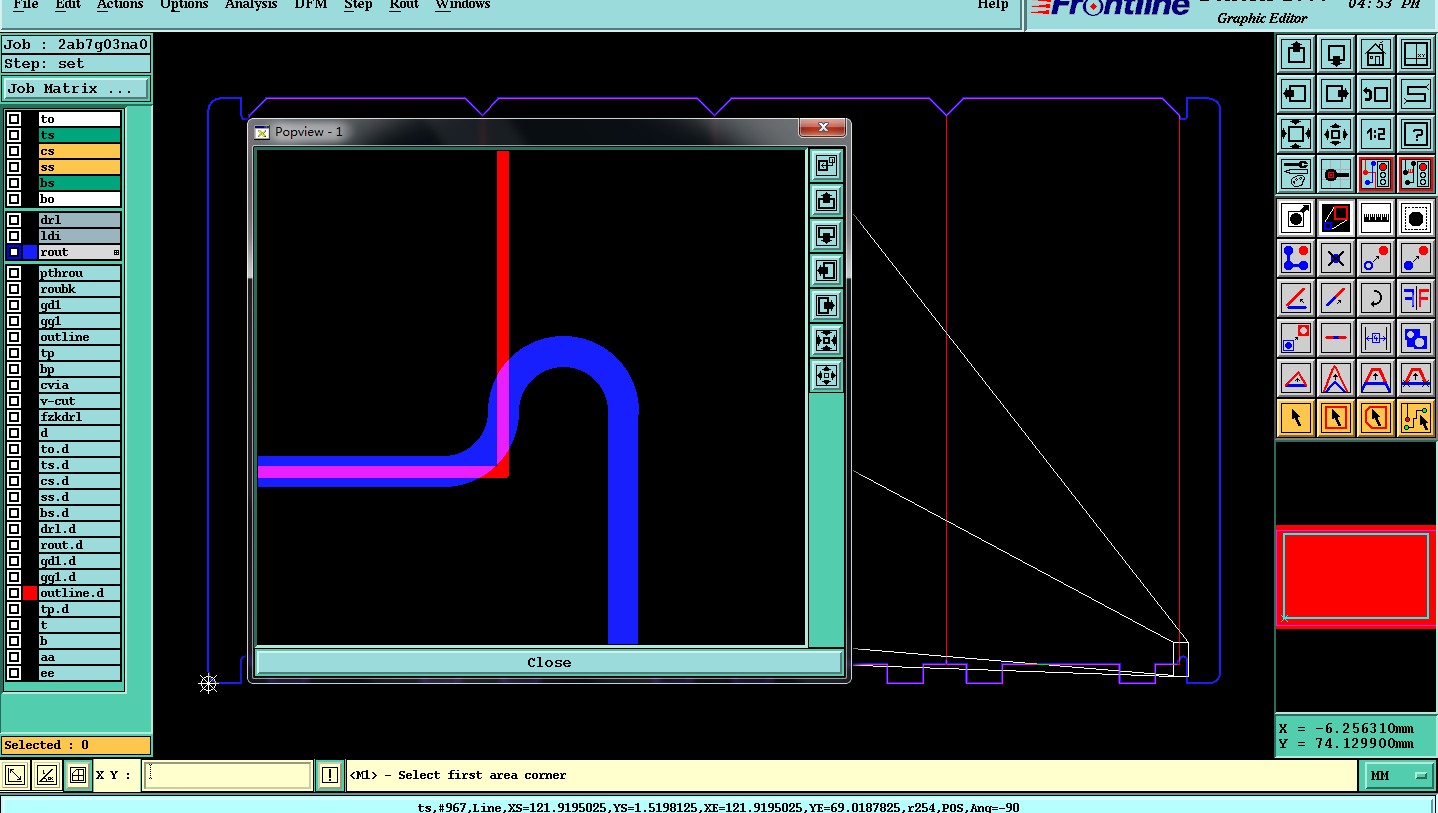
Task: Open the Help menu
Action: [993, 5]
